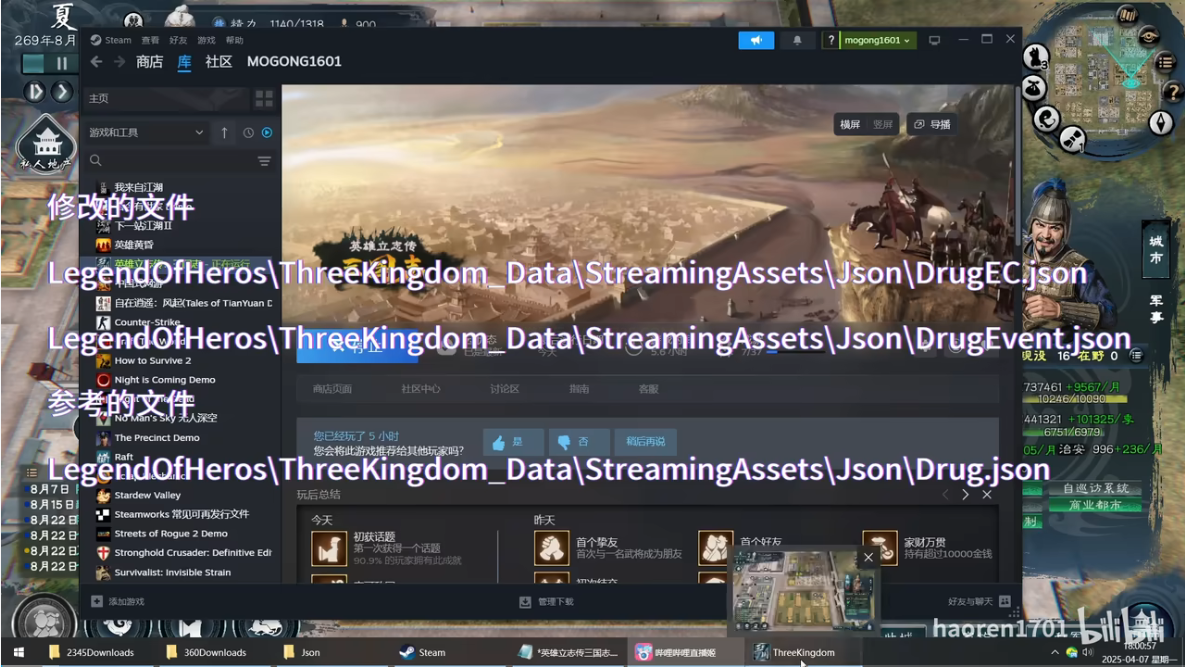Switch to Big Picture mode monitor icon
This screenshot has height=667, width=1185.
(x=934, y=40)
